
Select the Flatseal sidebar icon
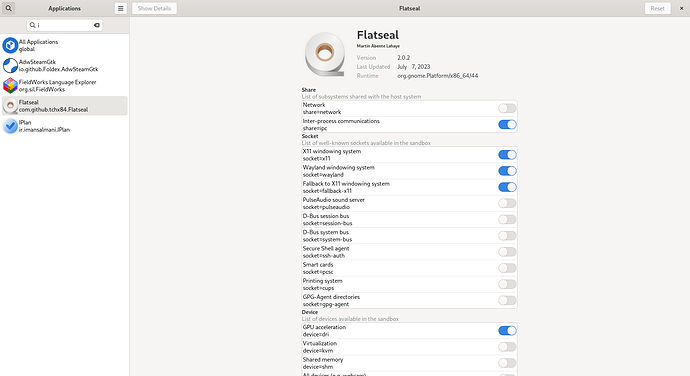tap(10, 106)
